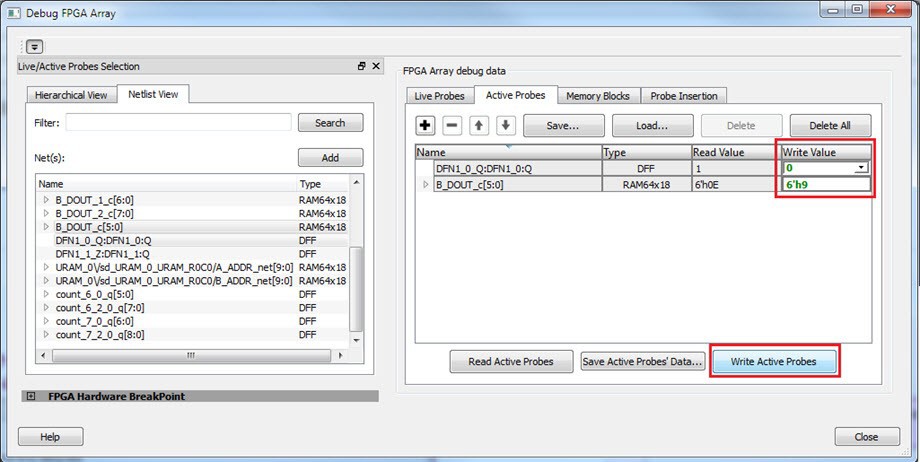Image resolution: width=920 pixels, height=462 pixels.
Task: Click the Filter text field
Action: point(178,123)
